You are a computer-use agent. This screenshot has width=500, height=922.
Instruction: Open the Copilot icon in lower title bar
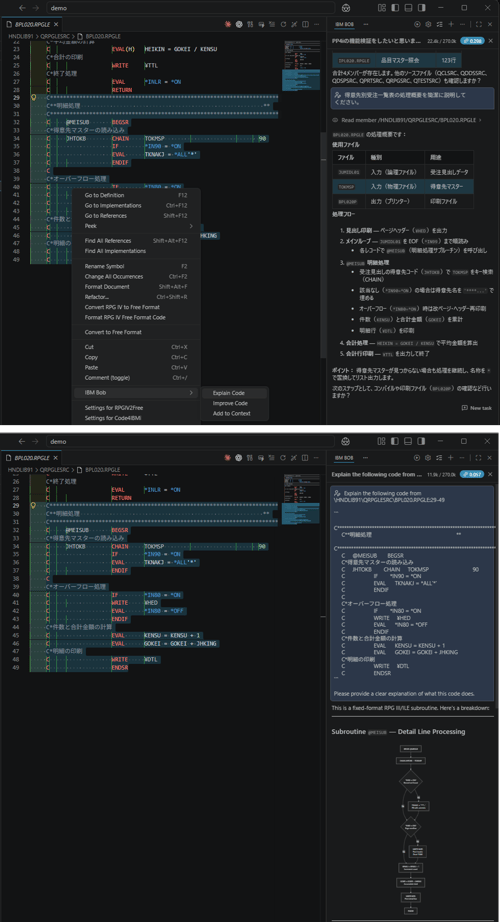point(345,441)
